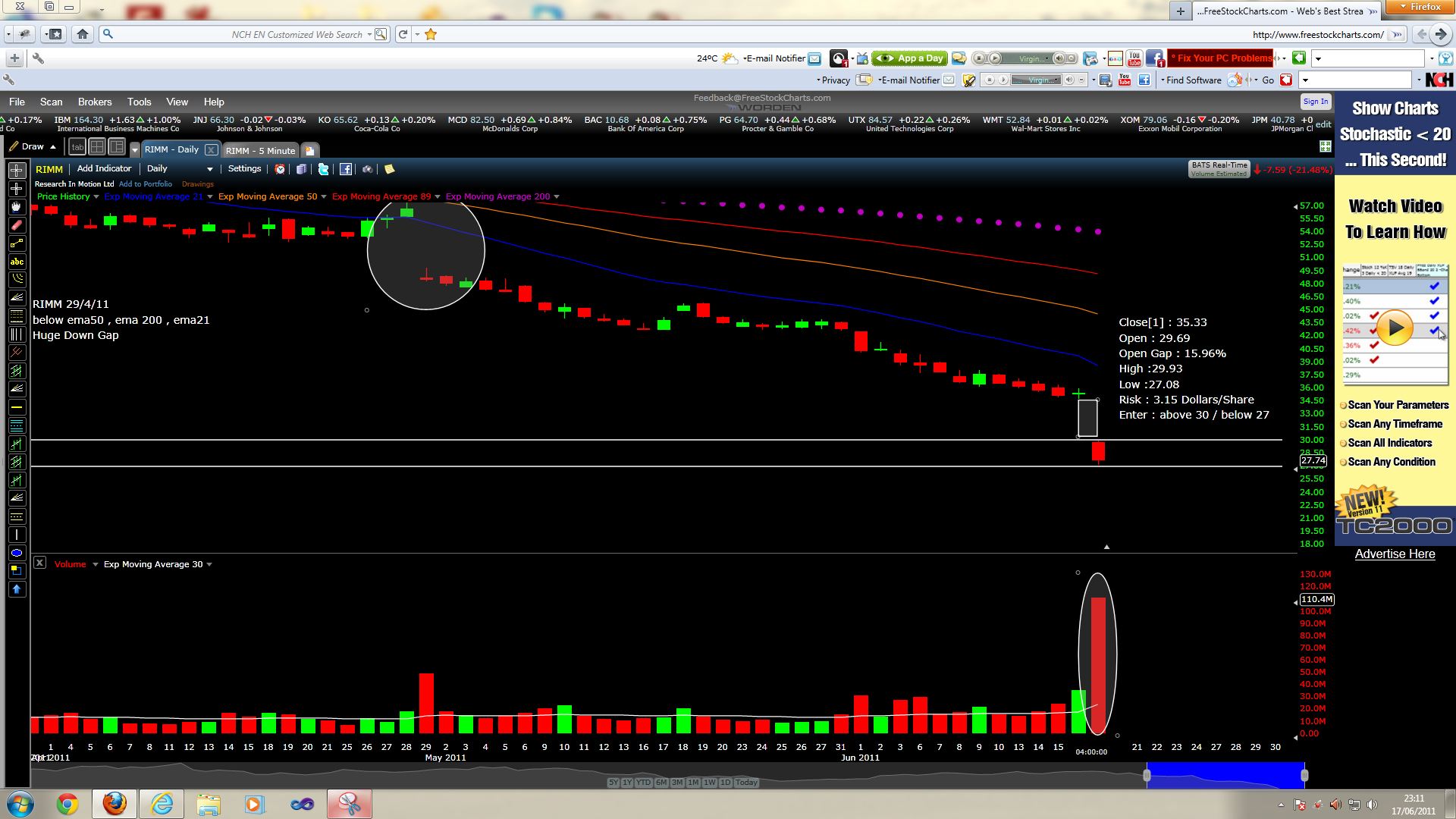1456x819 pixels.
Task: Select the pointer crosshair tool at top
Action: pyautogui.click(x=17, y=171)
